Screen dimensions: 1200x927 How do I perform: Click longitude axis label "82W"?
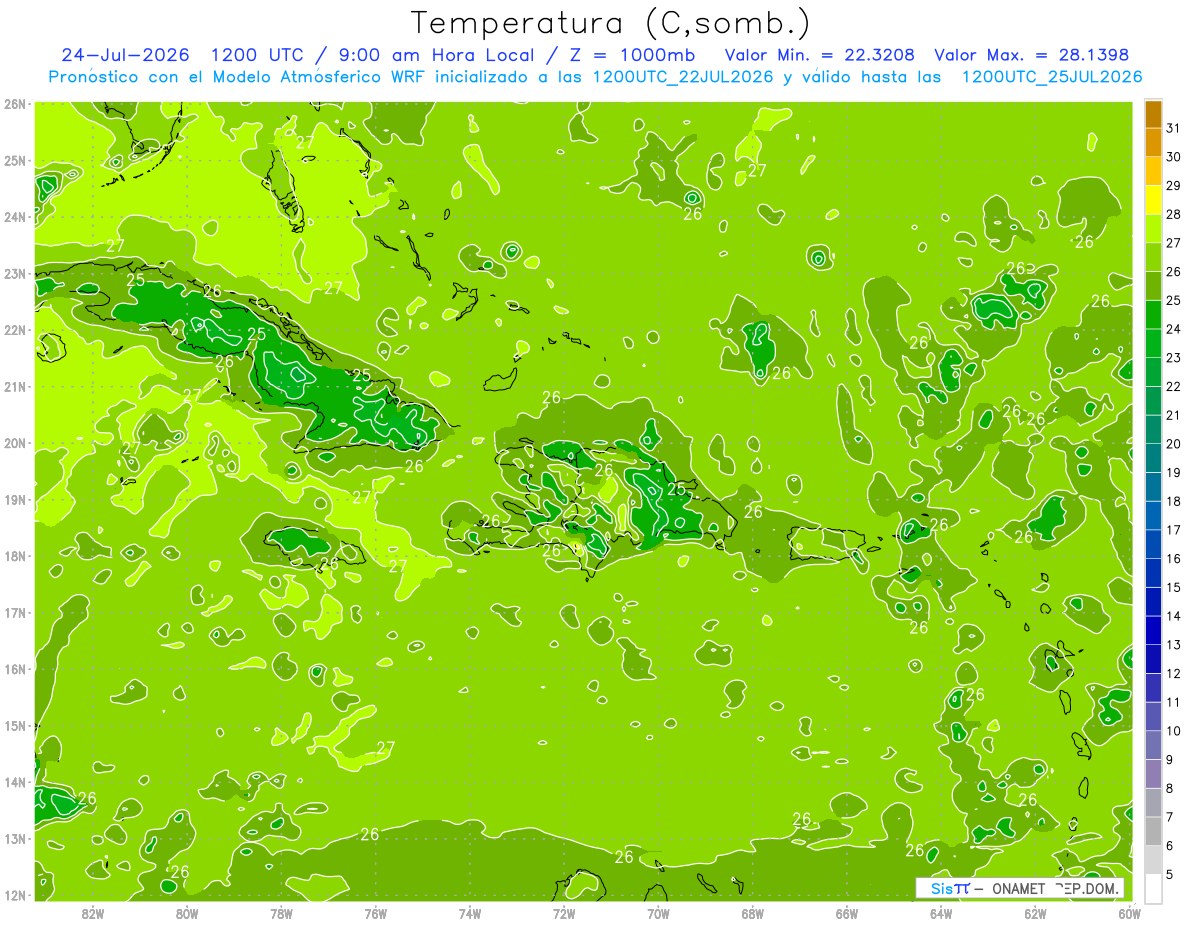[x=93, y=912]
